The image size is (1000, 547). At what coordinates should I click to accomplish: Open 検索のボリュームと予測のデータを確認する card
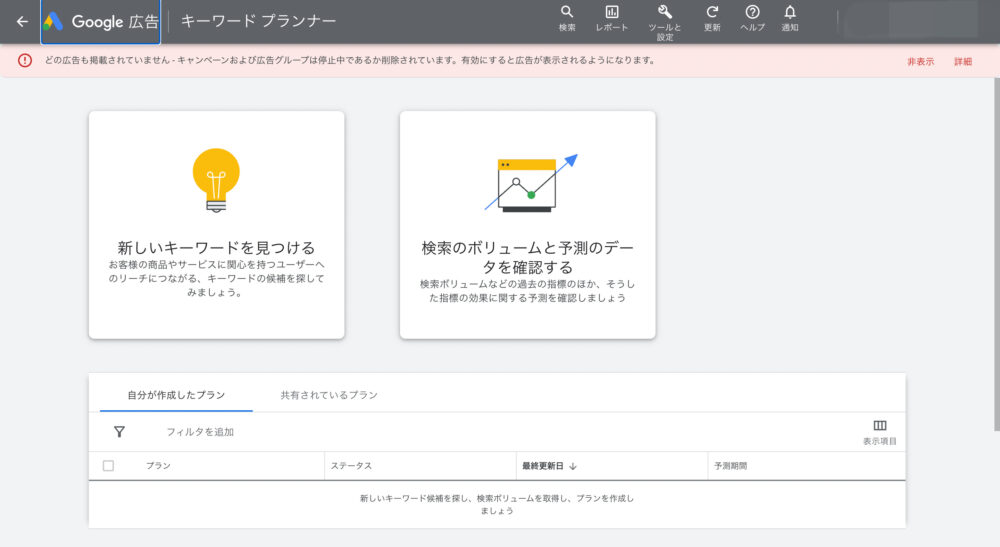[527, 225]
